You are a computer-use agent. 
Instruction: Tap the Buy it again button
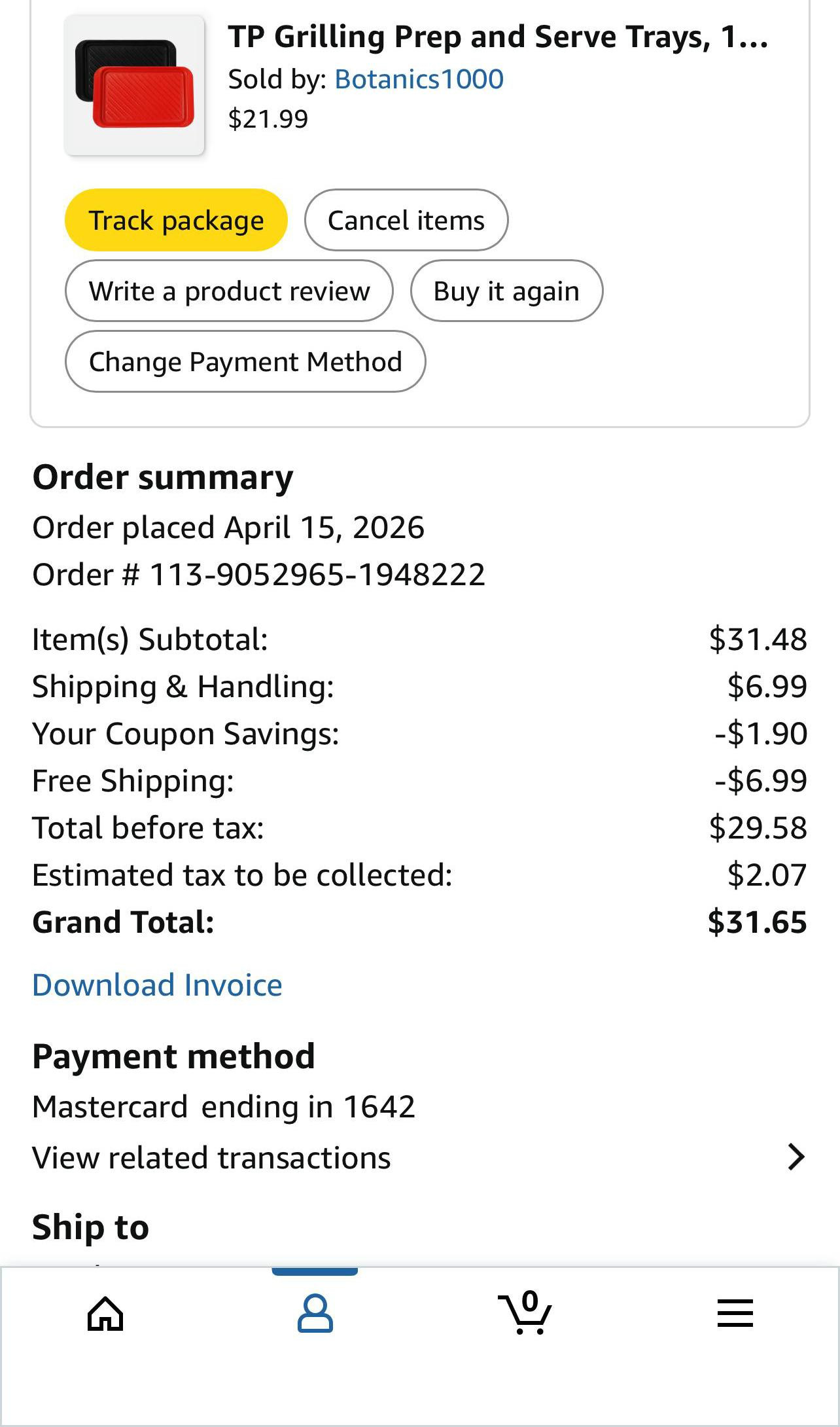coord(506,291)
